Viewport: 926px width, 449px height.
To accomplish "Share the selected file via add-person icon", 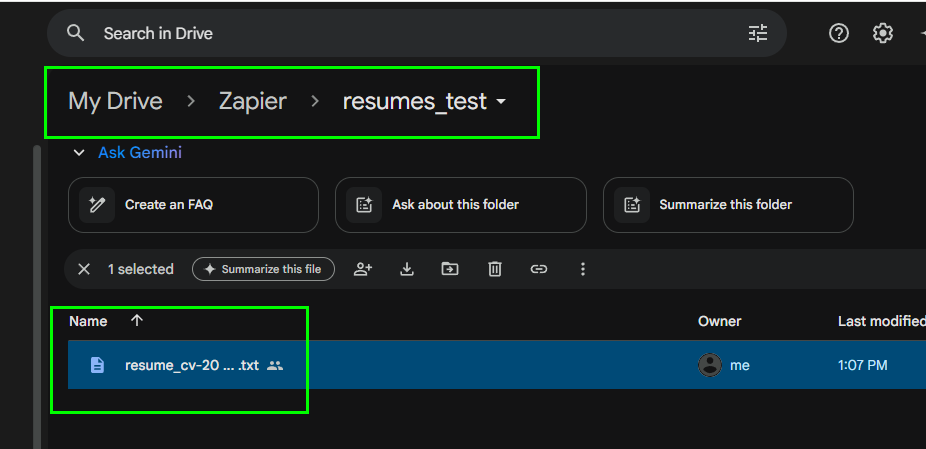I will pyautogui.click(x=363, y=269).
